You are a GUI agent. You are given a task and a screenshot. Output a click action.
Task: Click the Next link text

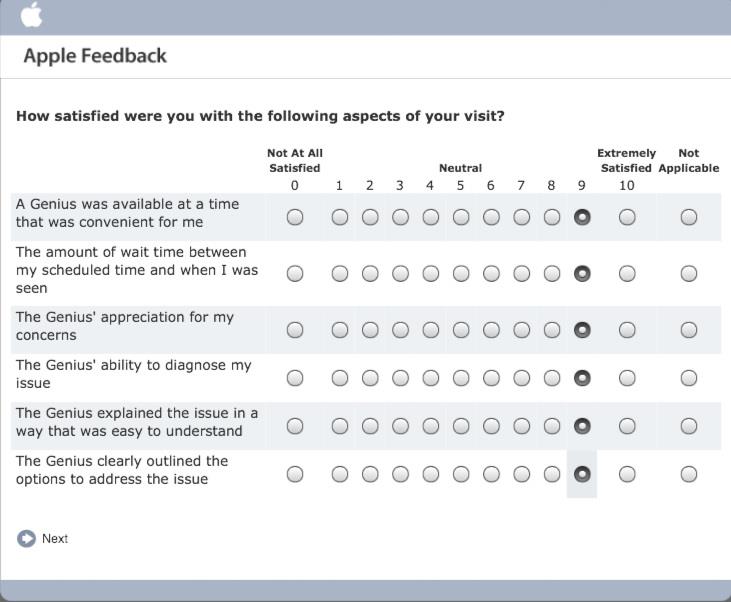(x=55, y=539)
